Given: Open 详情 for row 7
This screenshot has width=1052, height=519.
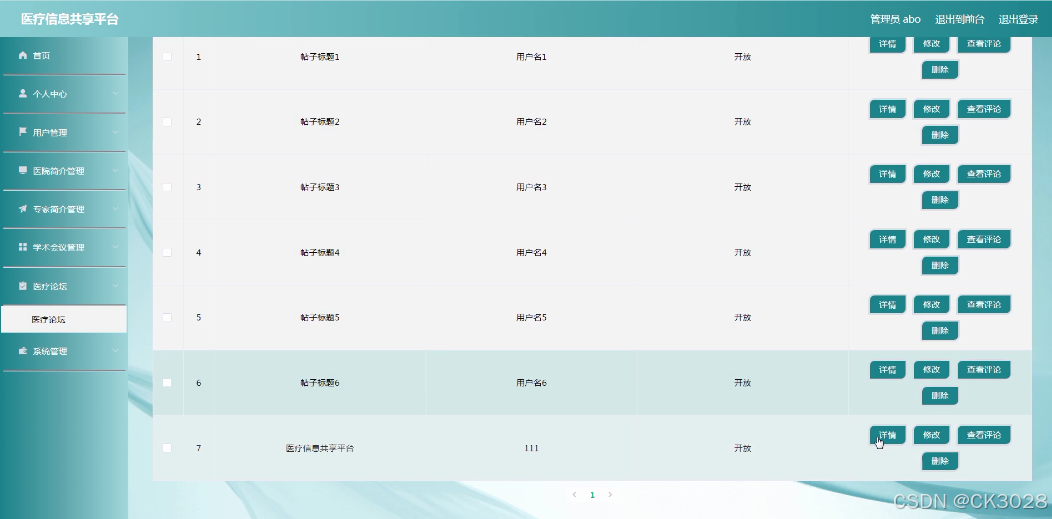Looking at the screenshot, I should coord(888,435).
